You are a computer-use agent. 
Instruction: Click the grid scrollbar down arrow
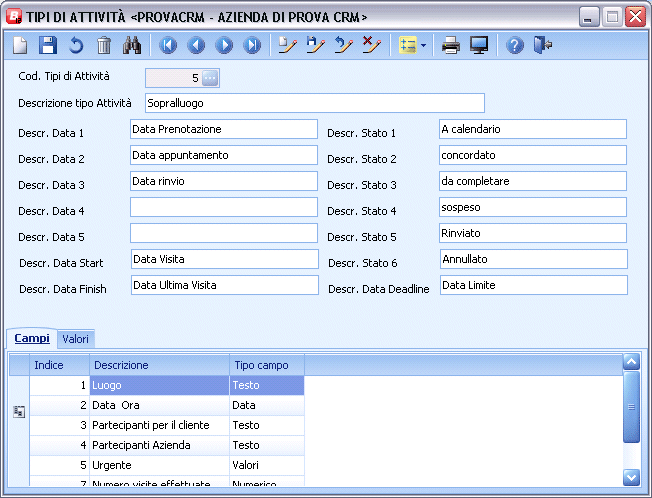point(630,477)
